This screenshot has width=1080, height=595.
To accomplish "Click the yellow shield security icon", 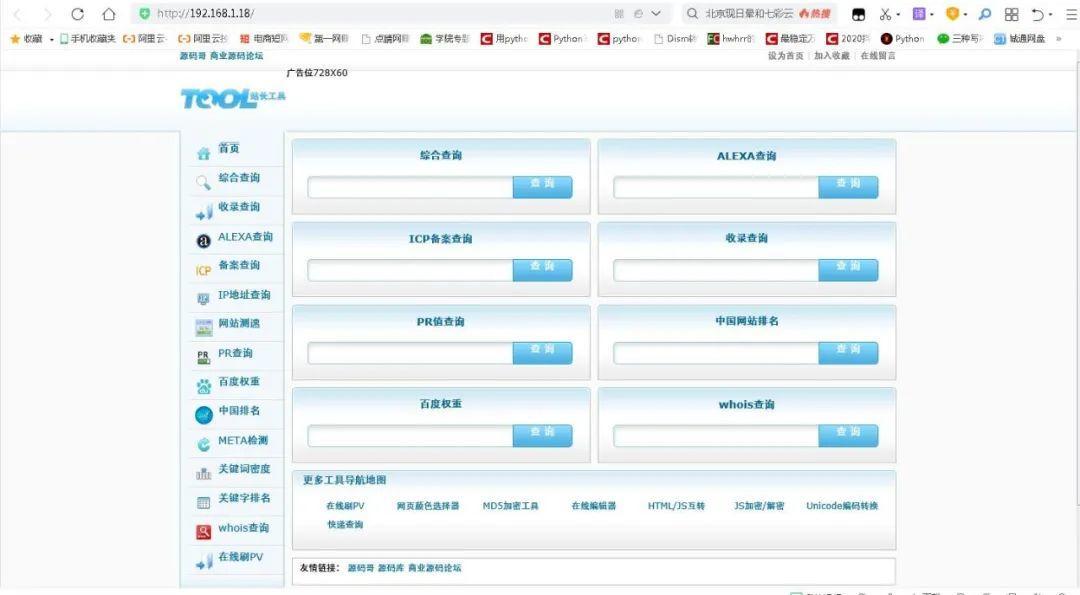I will (x=953, y=14).
